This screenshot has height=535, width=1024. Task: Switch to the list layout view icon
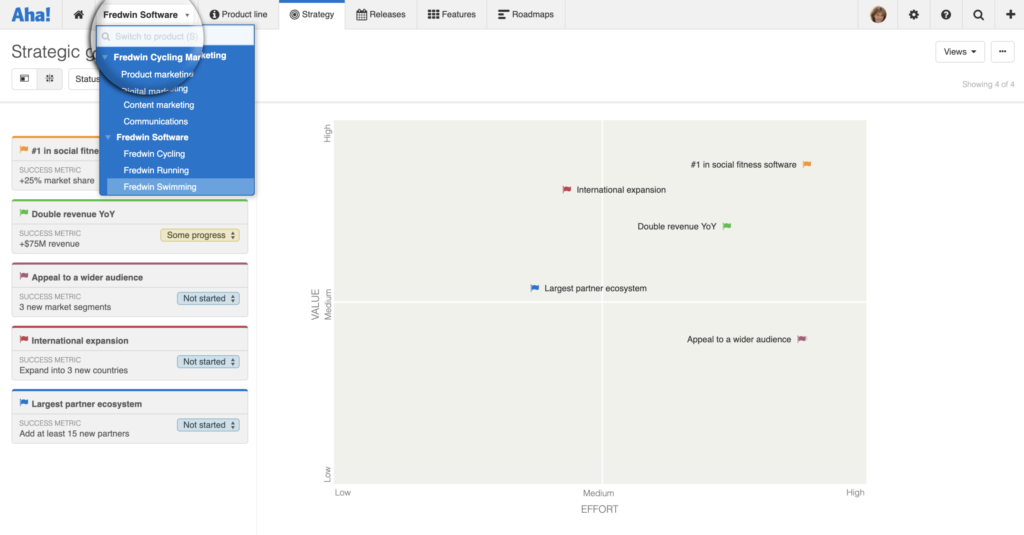(x=24, y=78)
